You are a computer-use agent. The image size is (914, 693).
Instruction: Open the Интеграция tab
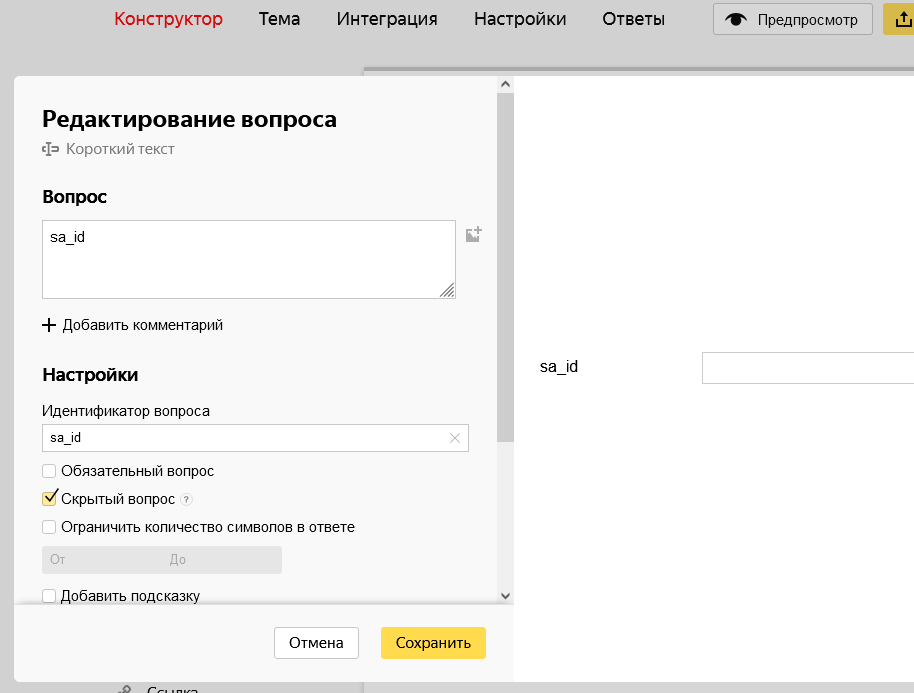pyautogui.click(x=387, y=18)
